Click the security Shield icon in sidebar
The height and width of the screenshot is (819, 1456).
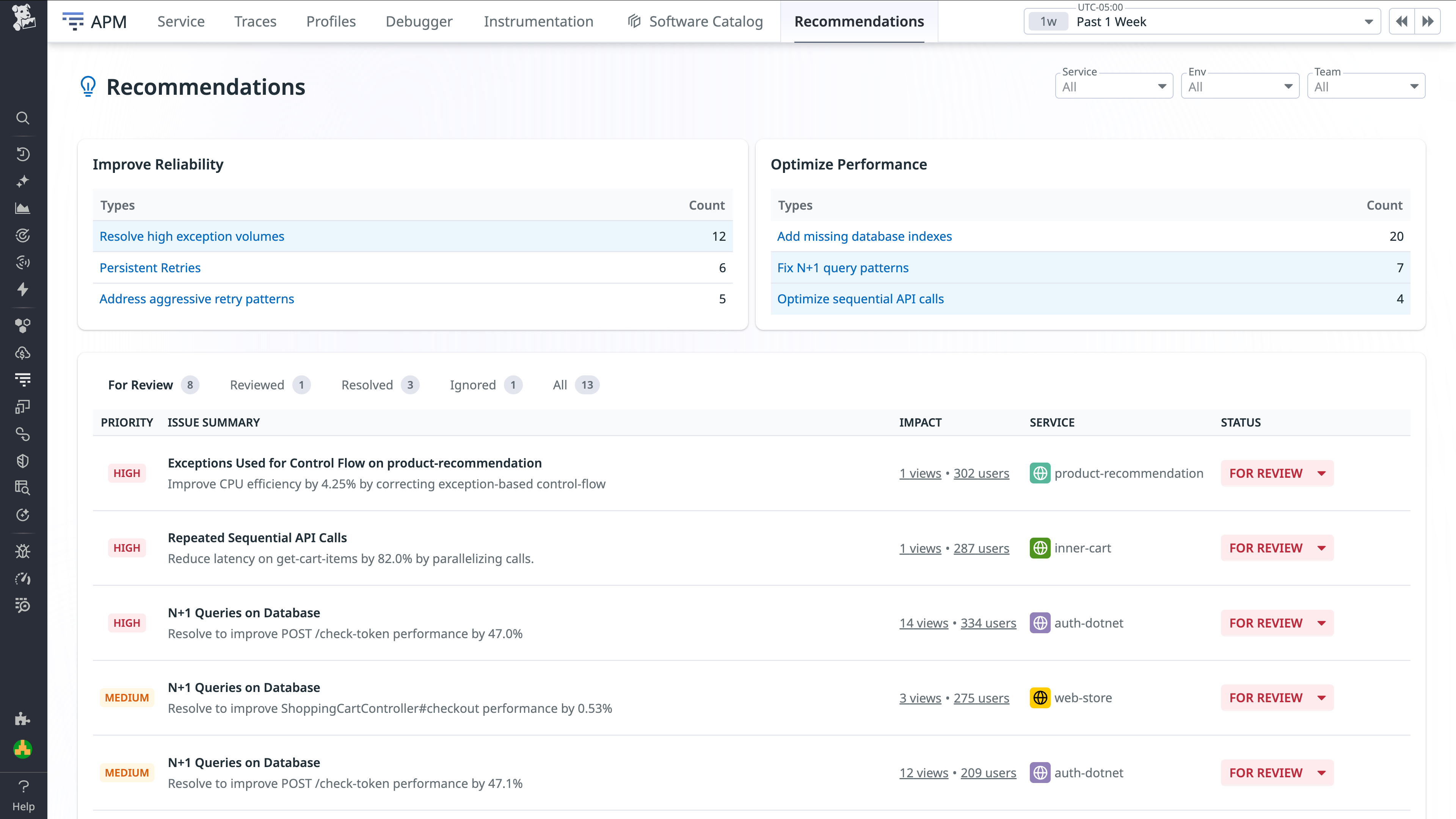click(23, 461)
